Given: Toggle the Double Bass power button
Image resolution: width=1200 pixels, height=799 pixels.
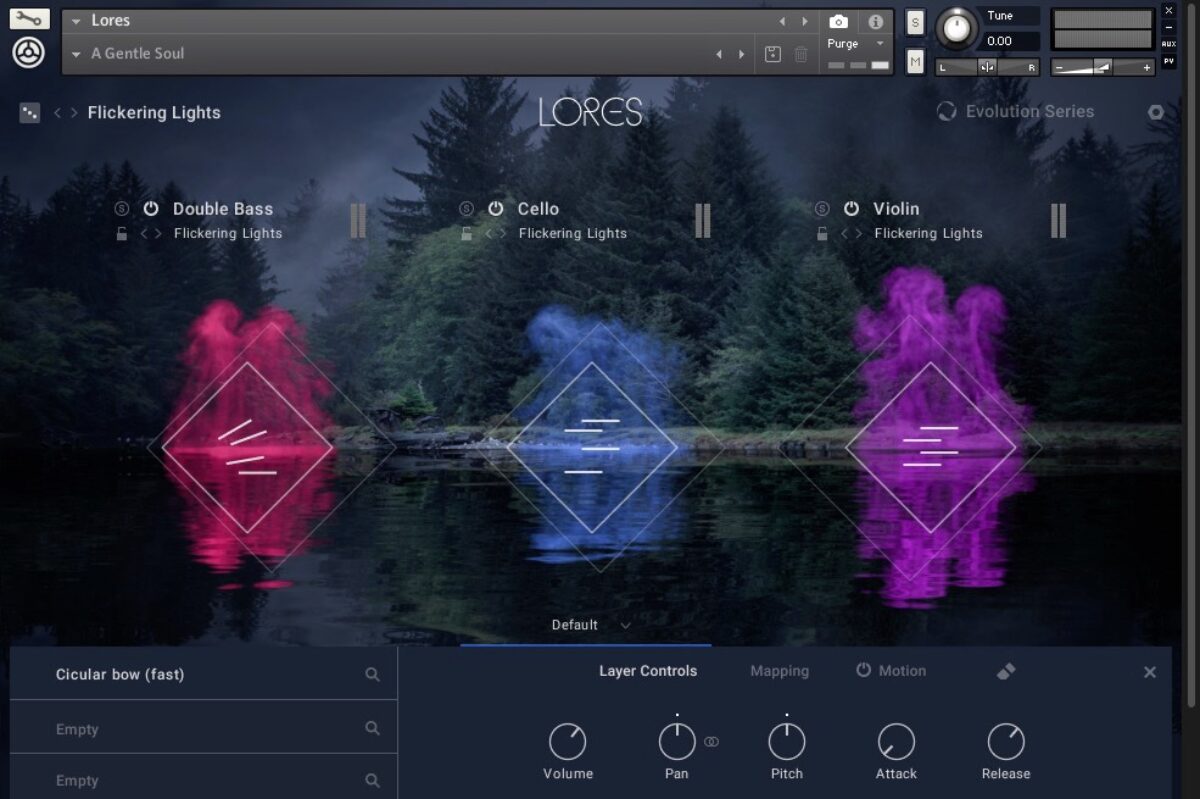Looking at the screenshot, I should click(151, 209).
